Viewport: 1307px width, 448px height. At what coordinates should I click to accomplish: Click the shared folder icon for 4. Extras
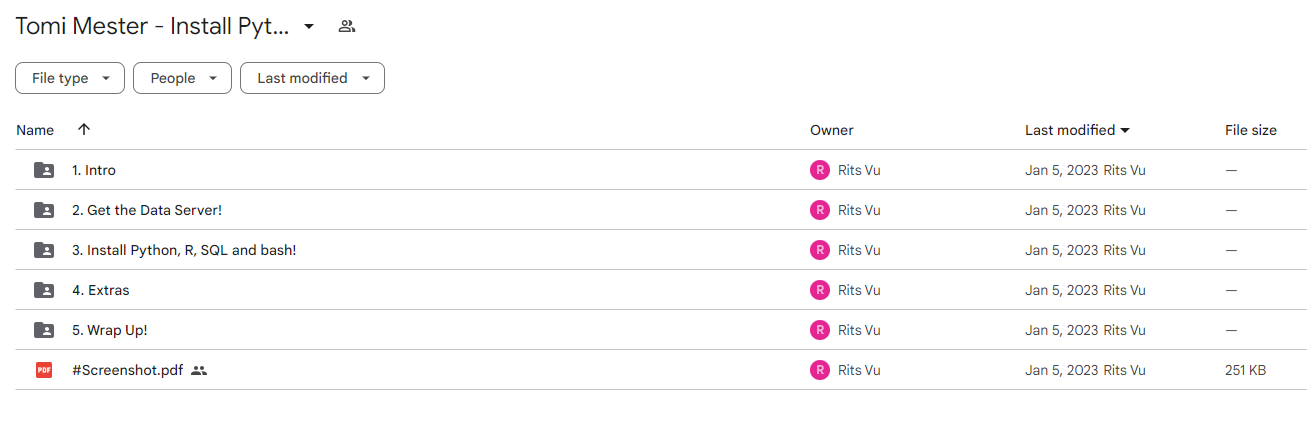coord(44,290)
